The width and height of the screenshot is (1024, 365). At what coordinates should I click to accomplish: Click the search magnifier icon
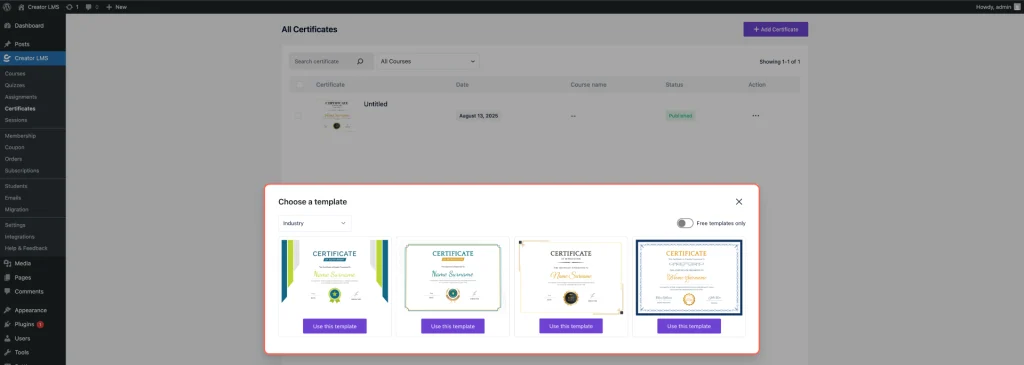coord(360,61)
